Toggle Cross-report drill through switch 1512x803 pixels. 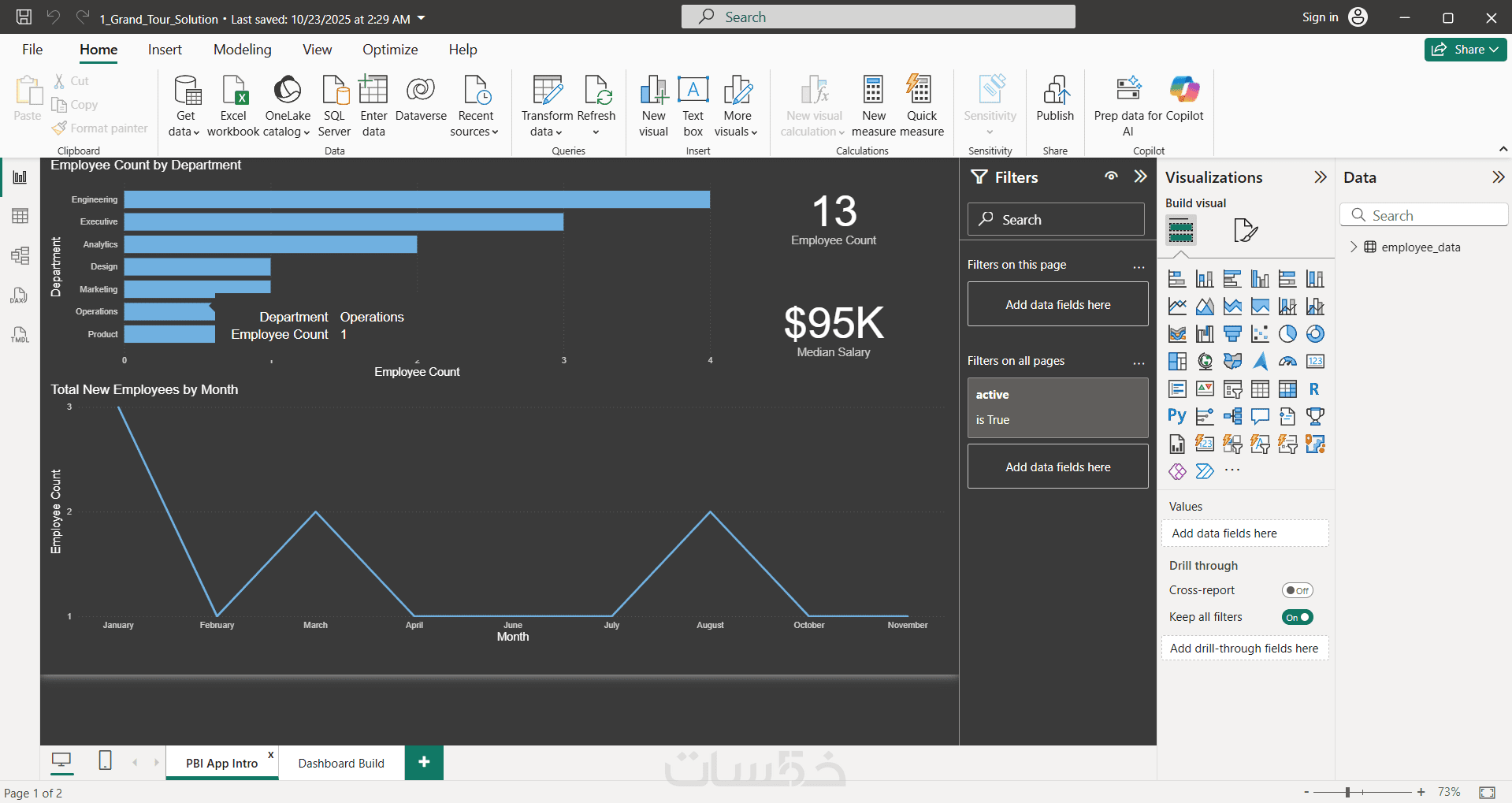coord(1298,590)
